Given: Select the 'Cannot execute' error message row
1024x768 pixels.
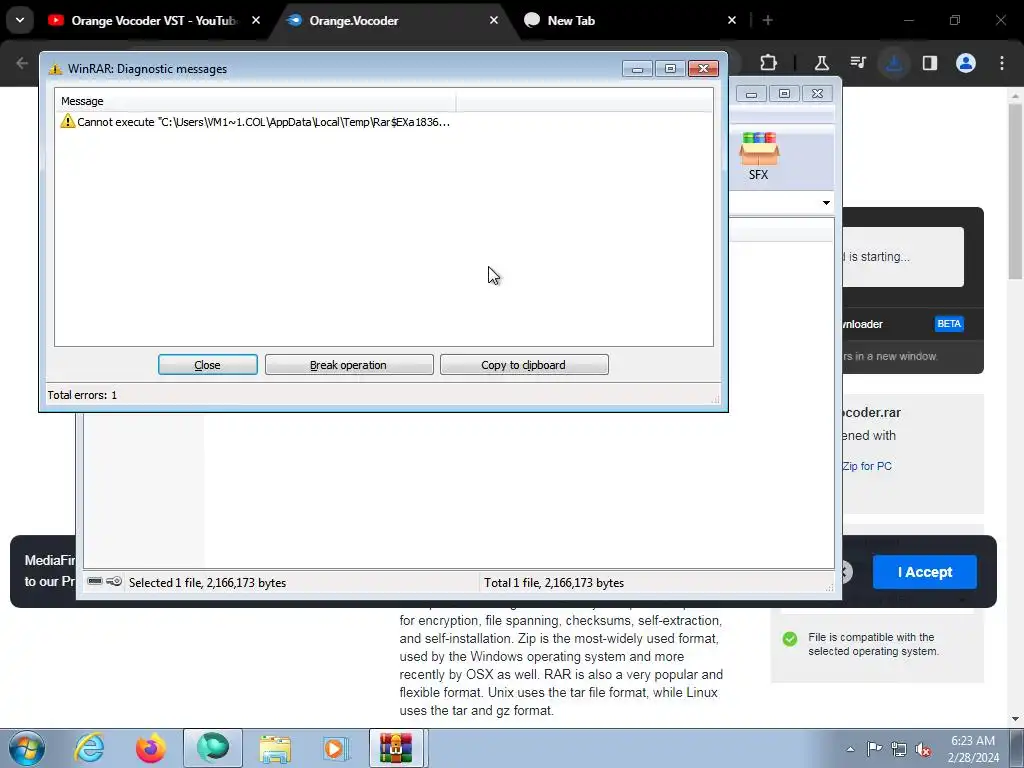Looking at the screenshot, I should click(x=255, y=122).
